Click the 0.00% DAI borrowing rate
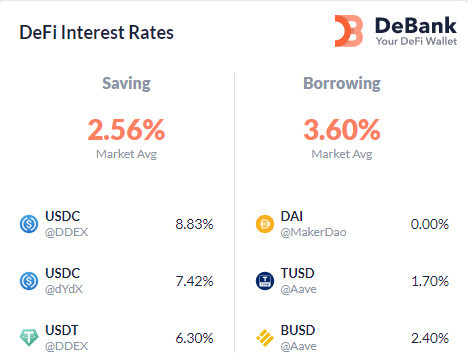Image resolution: width=468 pixels, height=360 pixels. (430, 224)
